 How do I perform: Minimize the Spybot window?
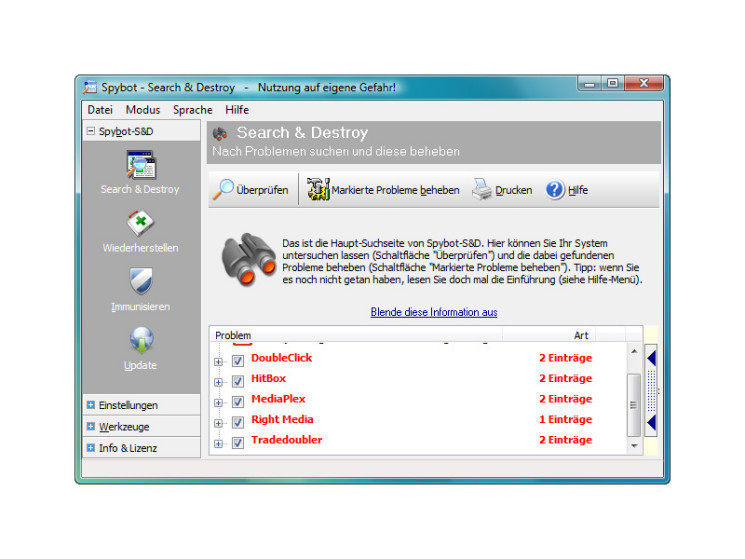tap(589, 84)
